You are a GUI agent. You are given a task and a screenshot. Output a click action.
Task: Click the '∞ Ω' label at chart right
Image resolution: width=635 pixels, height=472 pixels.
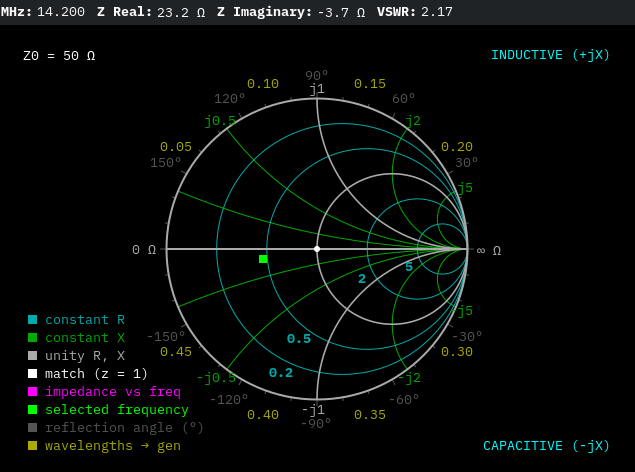point(489,251)
